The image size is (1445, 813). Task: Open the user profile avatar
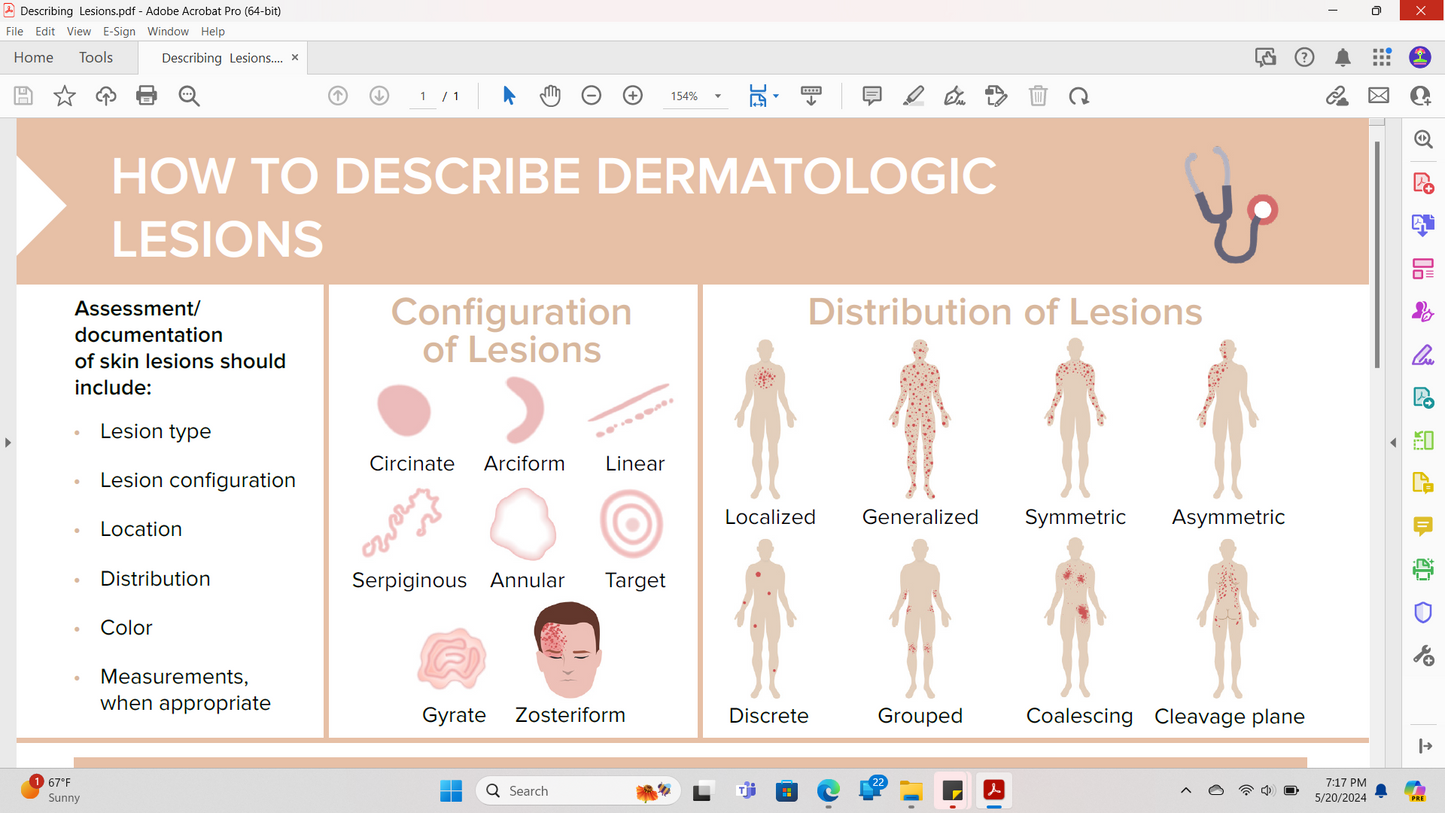point(1420,58)
